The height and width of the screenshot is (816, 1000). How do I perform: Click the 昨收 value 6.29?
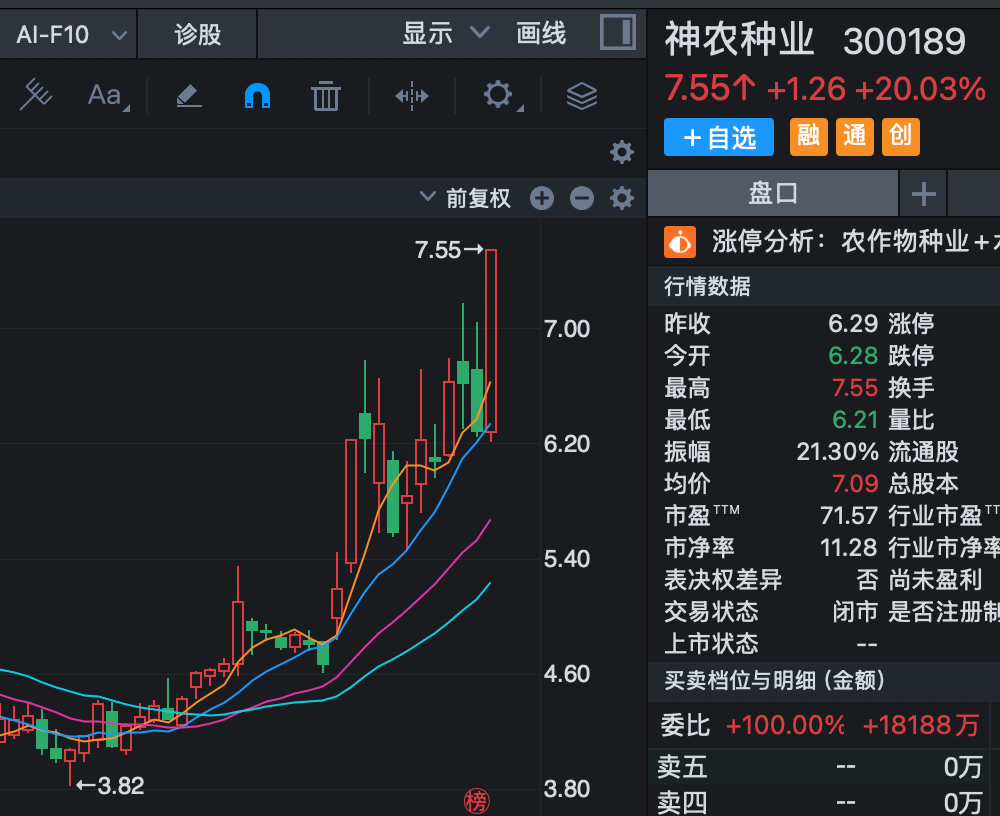[853, 323]
